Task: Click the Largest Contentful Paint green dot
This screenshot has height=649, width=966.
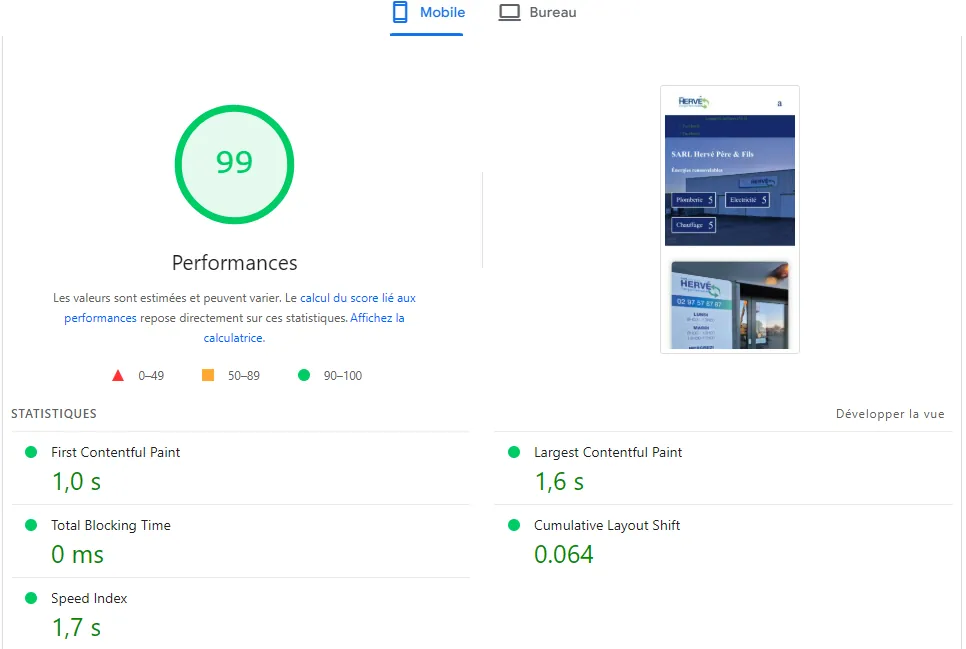Action: (x=514, y=452)
